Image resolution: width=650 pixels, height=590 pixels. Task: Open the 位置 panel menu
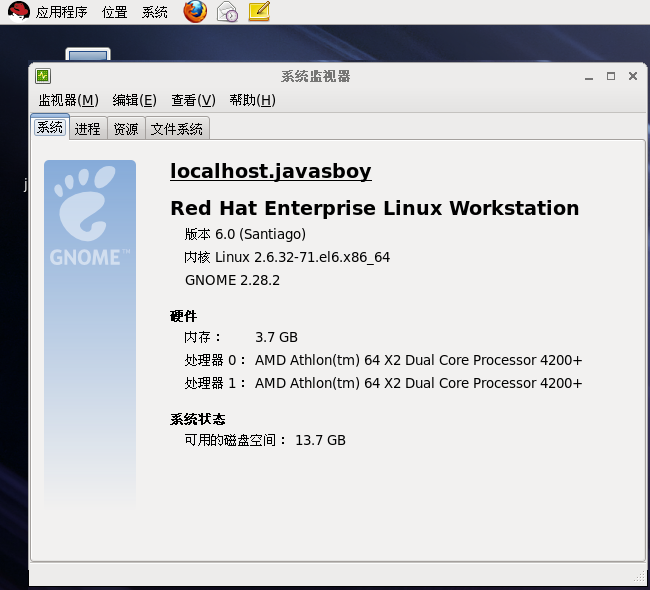(x=114, y=12)
